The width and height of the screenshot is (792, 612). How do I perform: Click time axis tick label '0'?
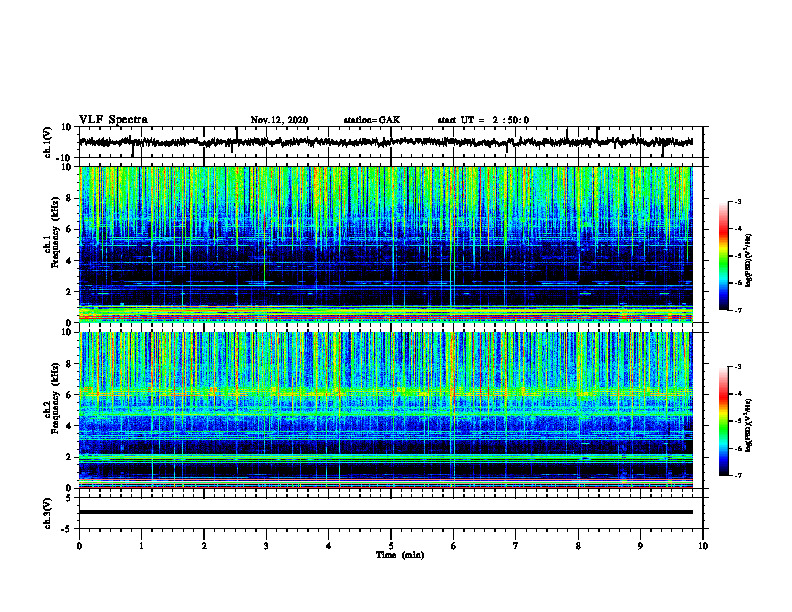(79, 546)
